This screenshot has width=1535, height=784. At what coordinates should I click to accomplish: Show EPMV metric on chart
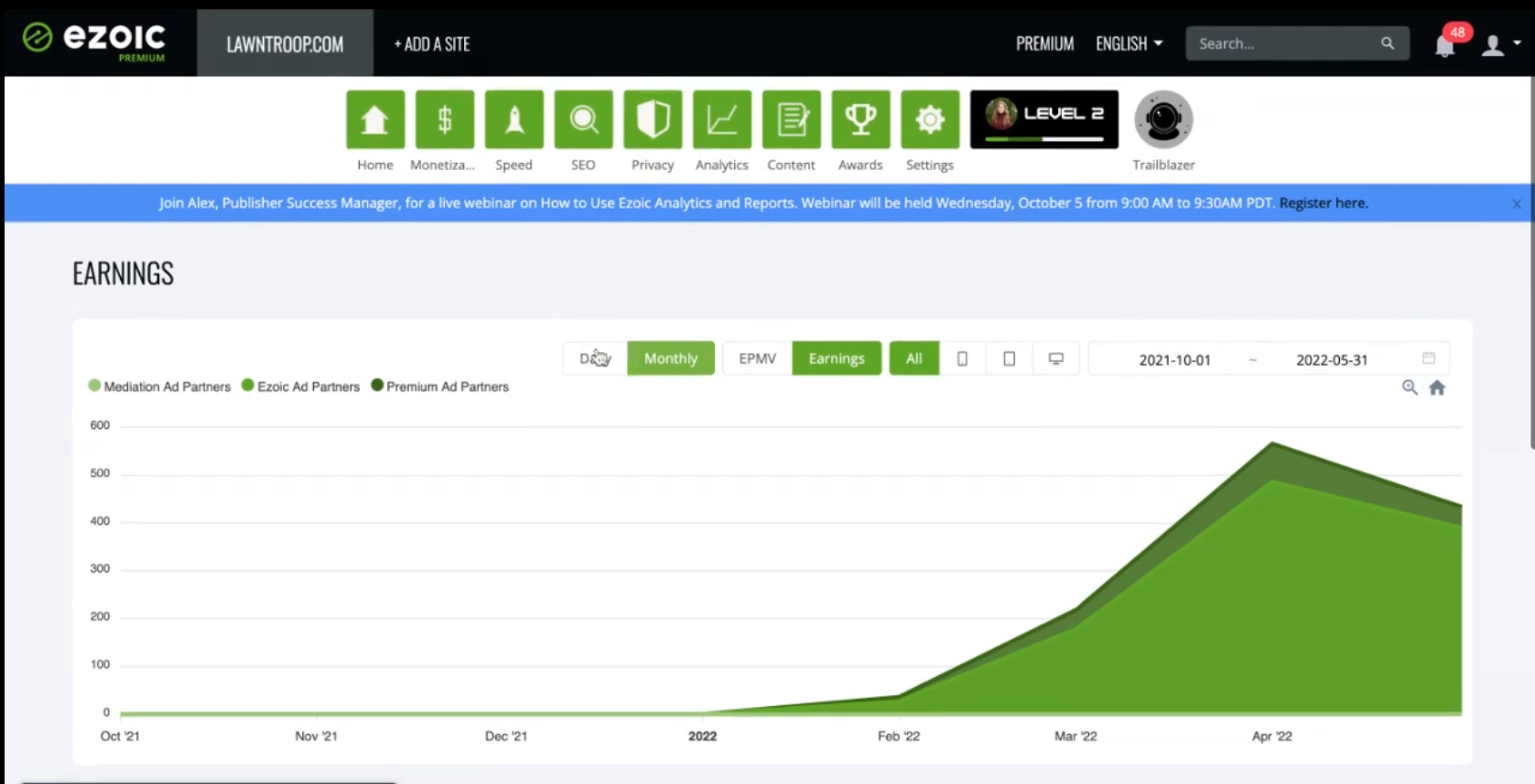(758, 359)
